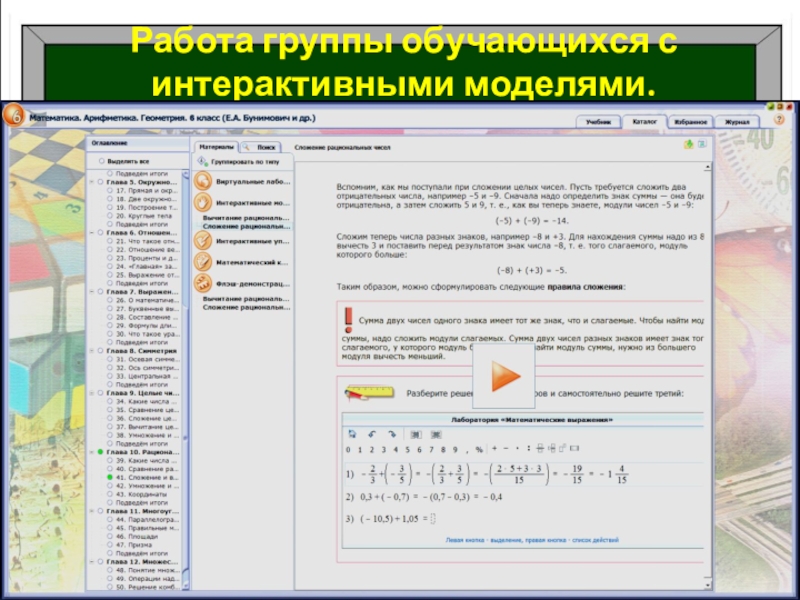Image resolution: width=800 pixels, height=600 pixels.
Task: Click the orange 6 logo
Action: point(14,116)
